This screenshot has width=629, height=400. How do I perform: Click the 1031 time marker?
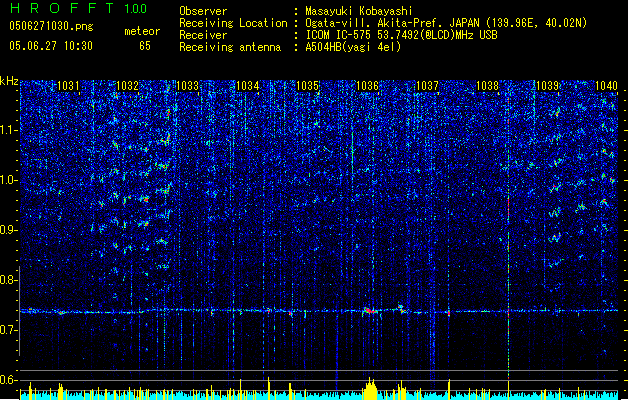point(68,85)
